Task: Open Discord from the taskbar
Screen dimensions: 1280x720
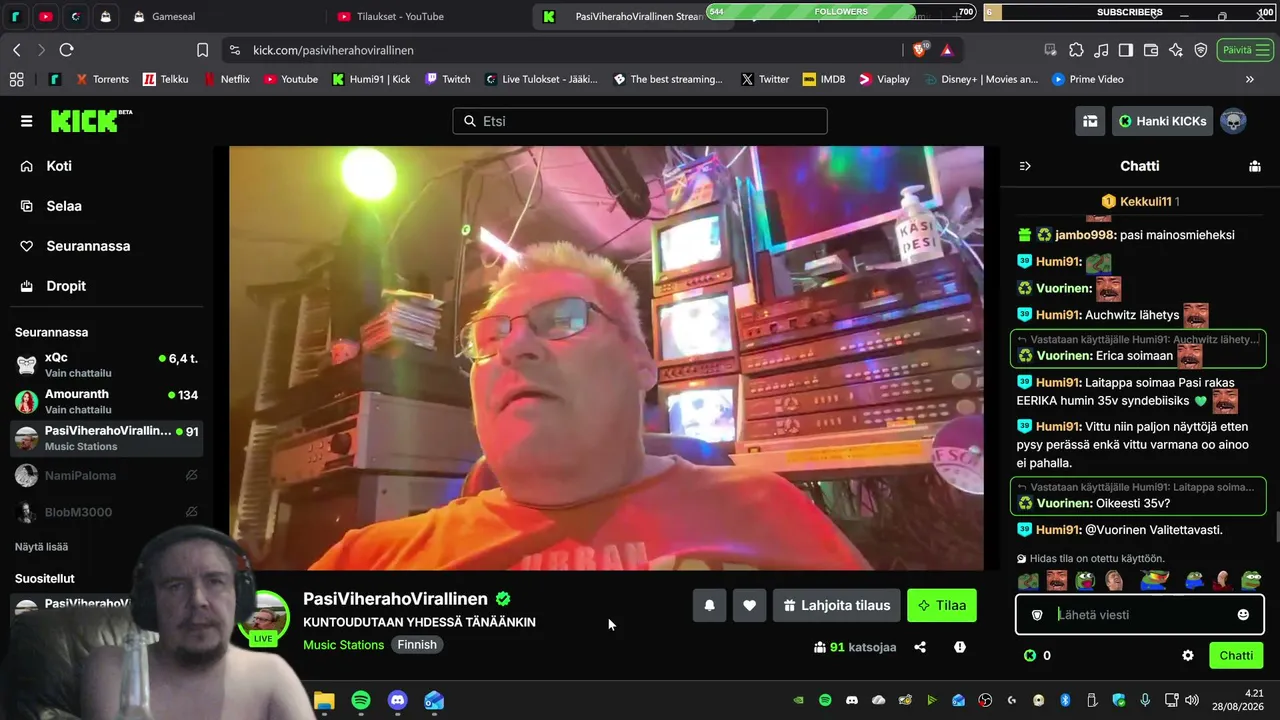Action: tap(397, 700)
